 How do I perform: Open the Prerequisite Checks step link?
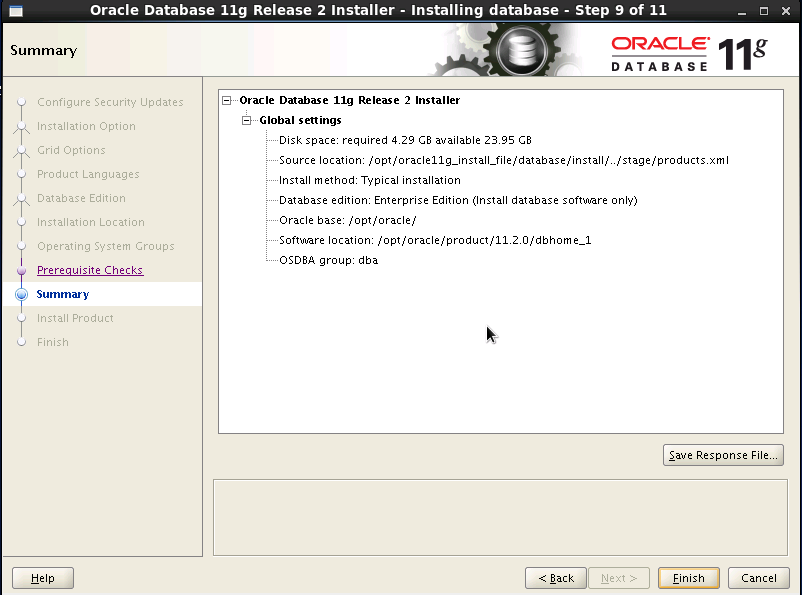90,270
